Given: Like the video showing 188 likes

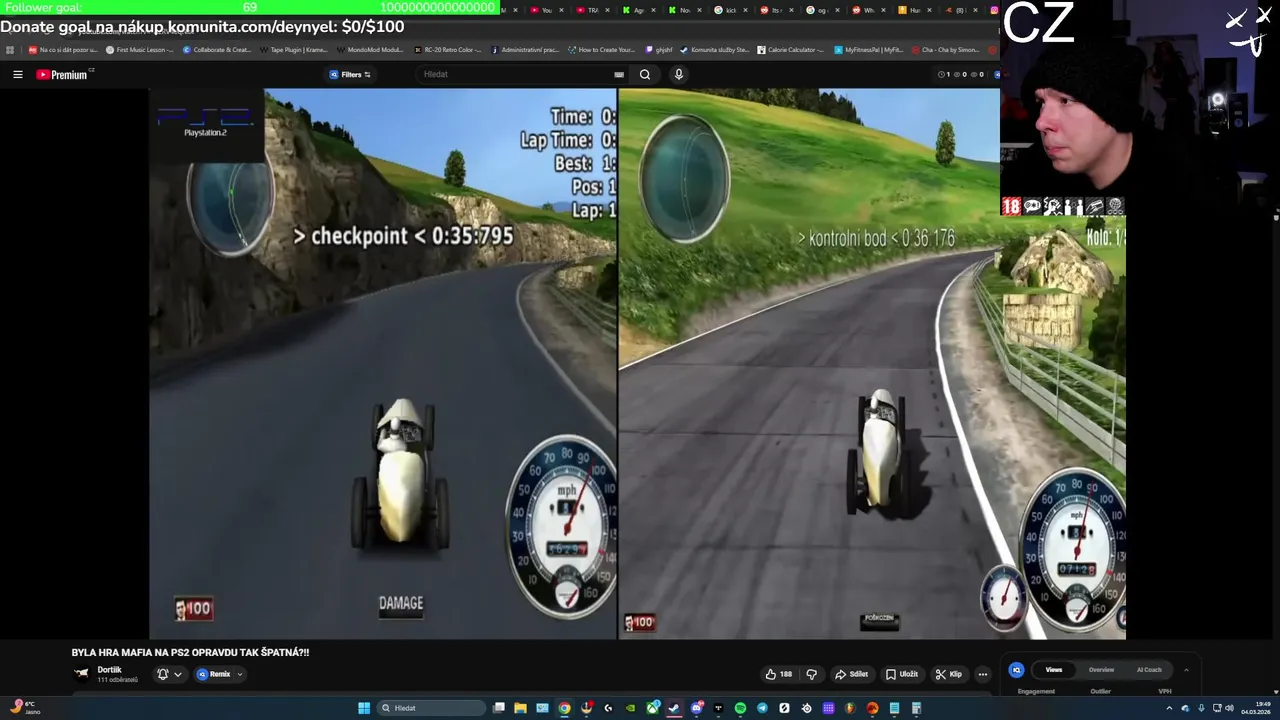Looking at the screenshot, I should [779, 674].
